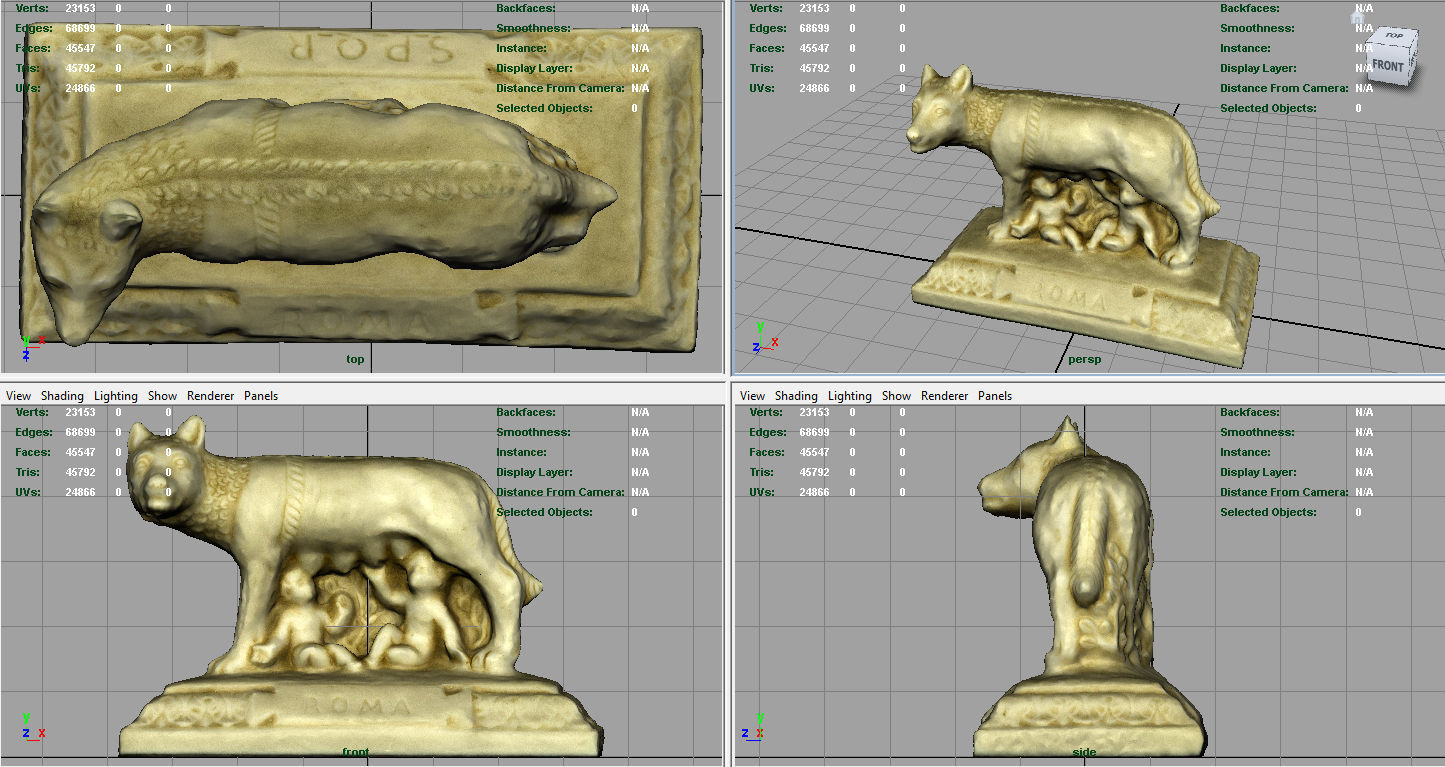Viewport: 1445px width, 767px height.
Task: Click 'Smoothness:' label in the top panel
Action: [x=533, y=28]
